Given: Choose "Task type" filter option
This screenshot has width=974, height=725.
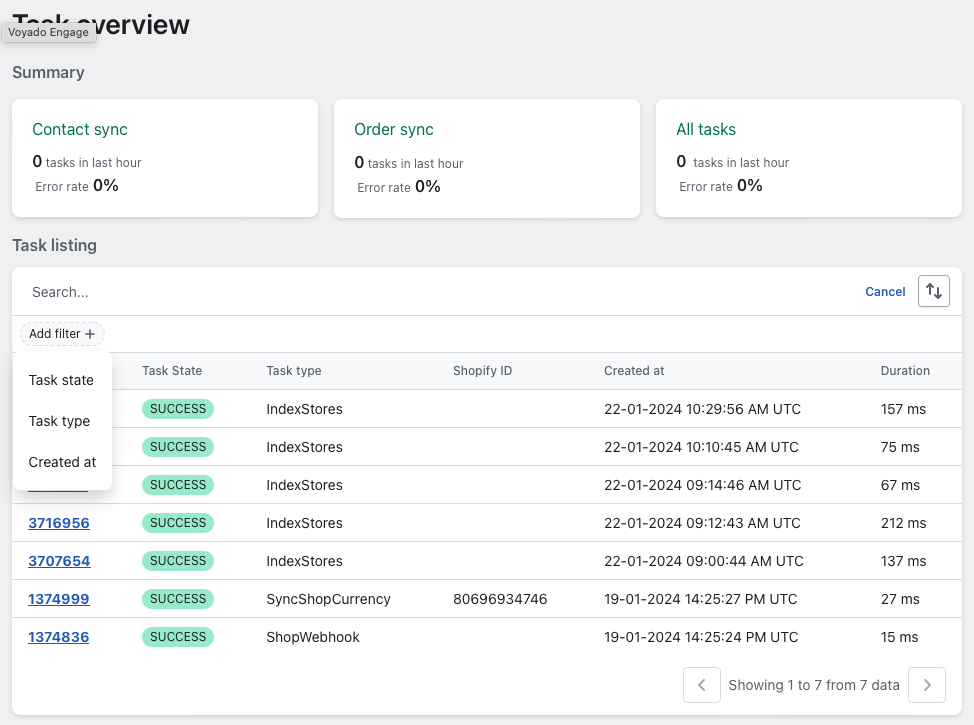Looking at the screenshot, I should (58, 421).
